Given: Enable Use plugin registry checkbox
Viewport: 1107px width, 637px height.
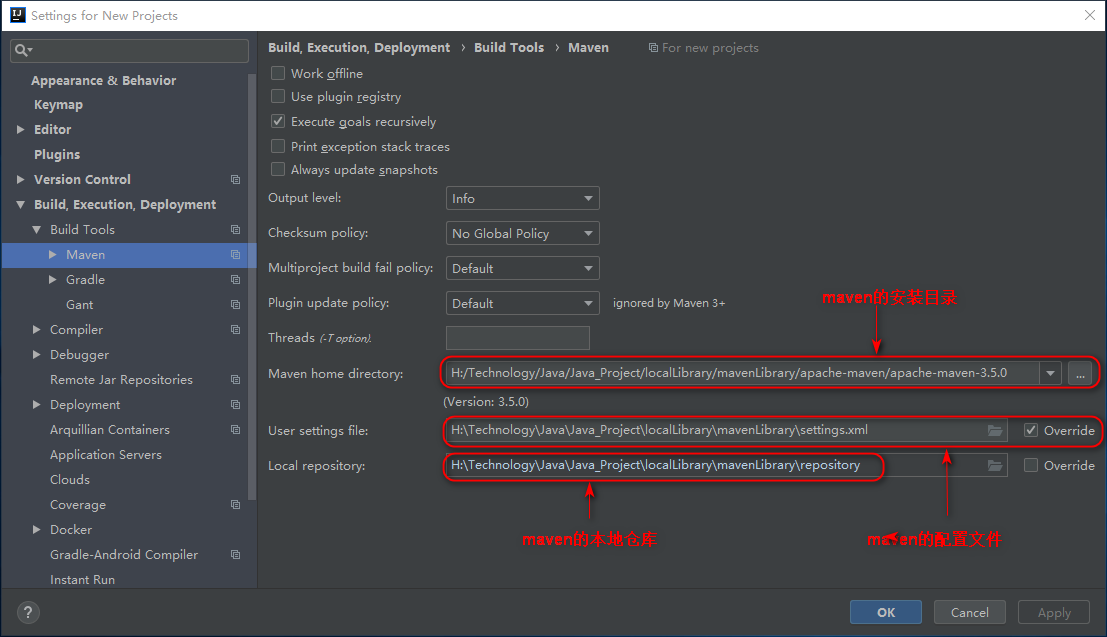Looking at the screenshot, I should (x=278, y=96).
